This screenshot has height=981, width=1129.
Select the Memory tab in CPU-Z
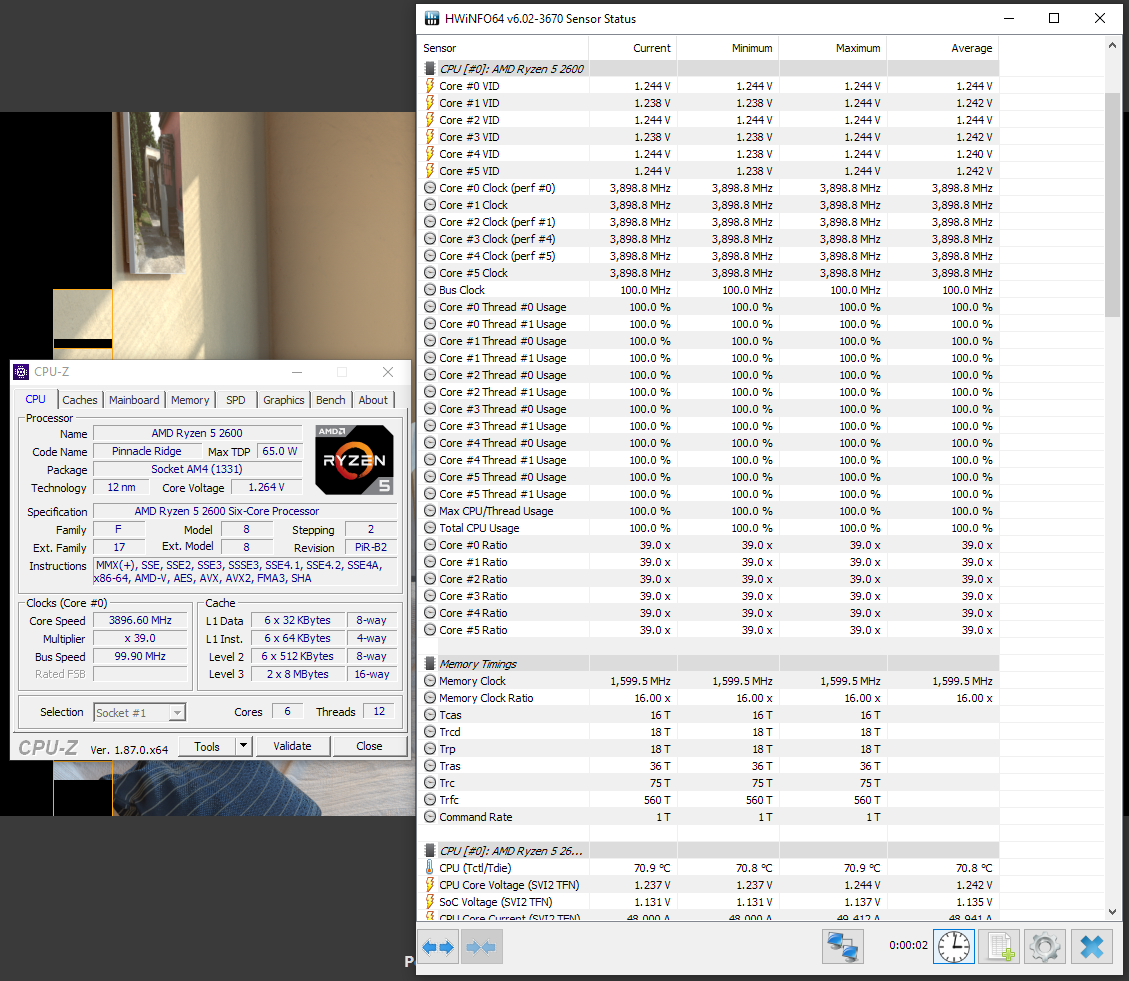click(x=190, y=400)
